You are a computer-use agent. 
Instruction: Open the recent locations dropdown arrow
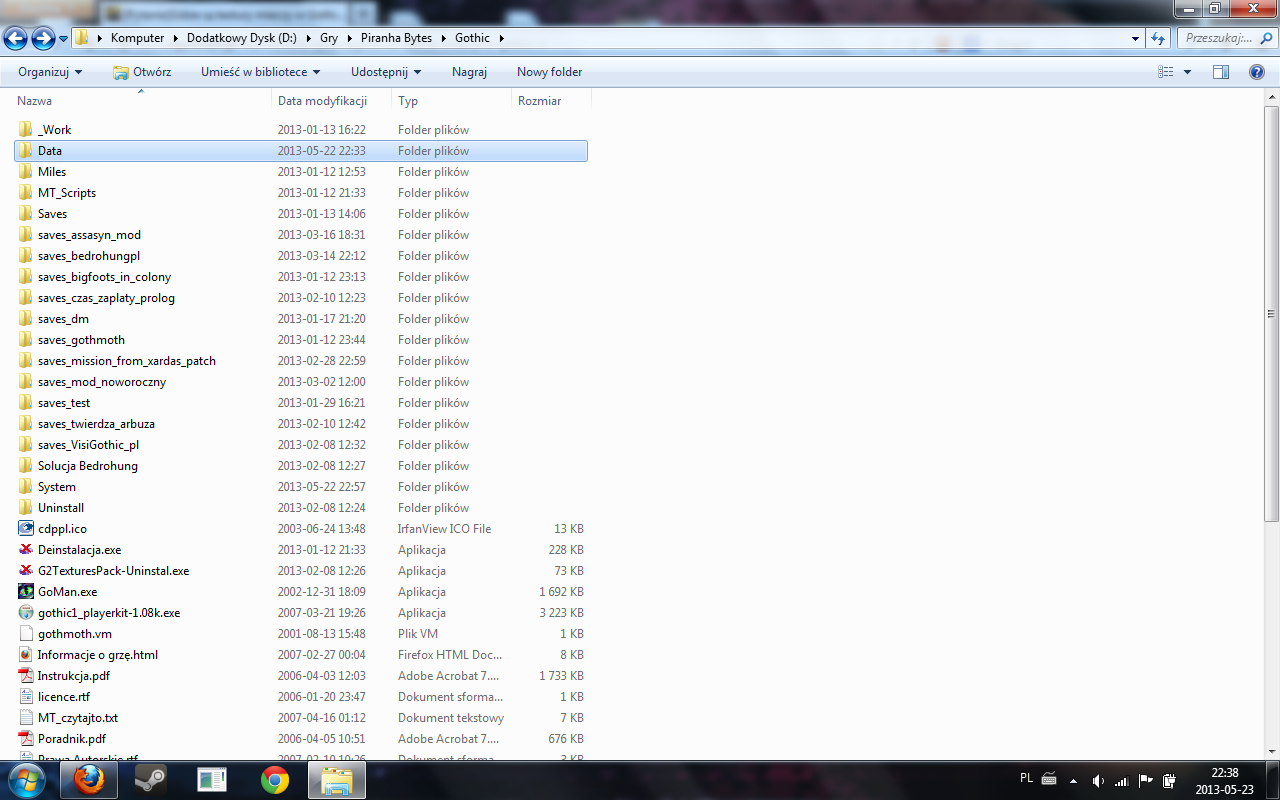click(x=64, y=39)
